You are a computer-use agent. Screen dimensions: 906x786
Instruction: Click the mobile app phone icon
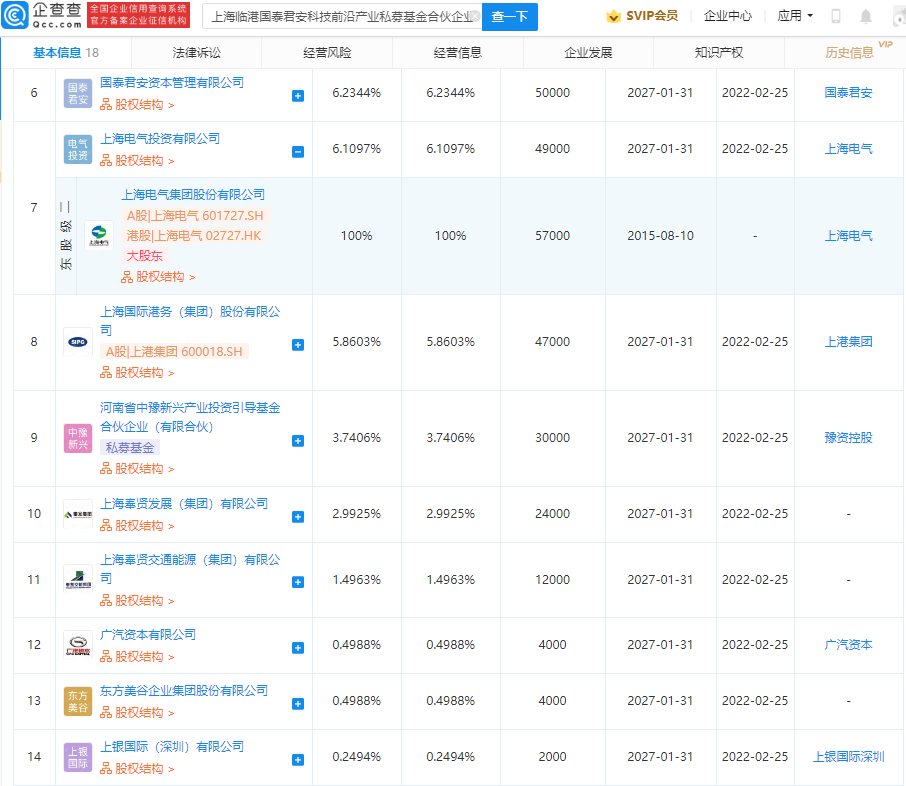point(836,15)
